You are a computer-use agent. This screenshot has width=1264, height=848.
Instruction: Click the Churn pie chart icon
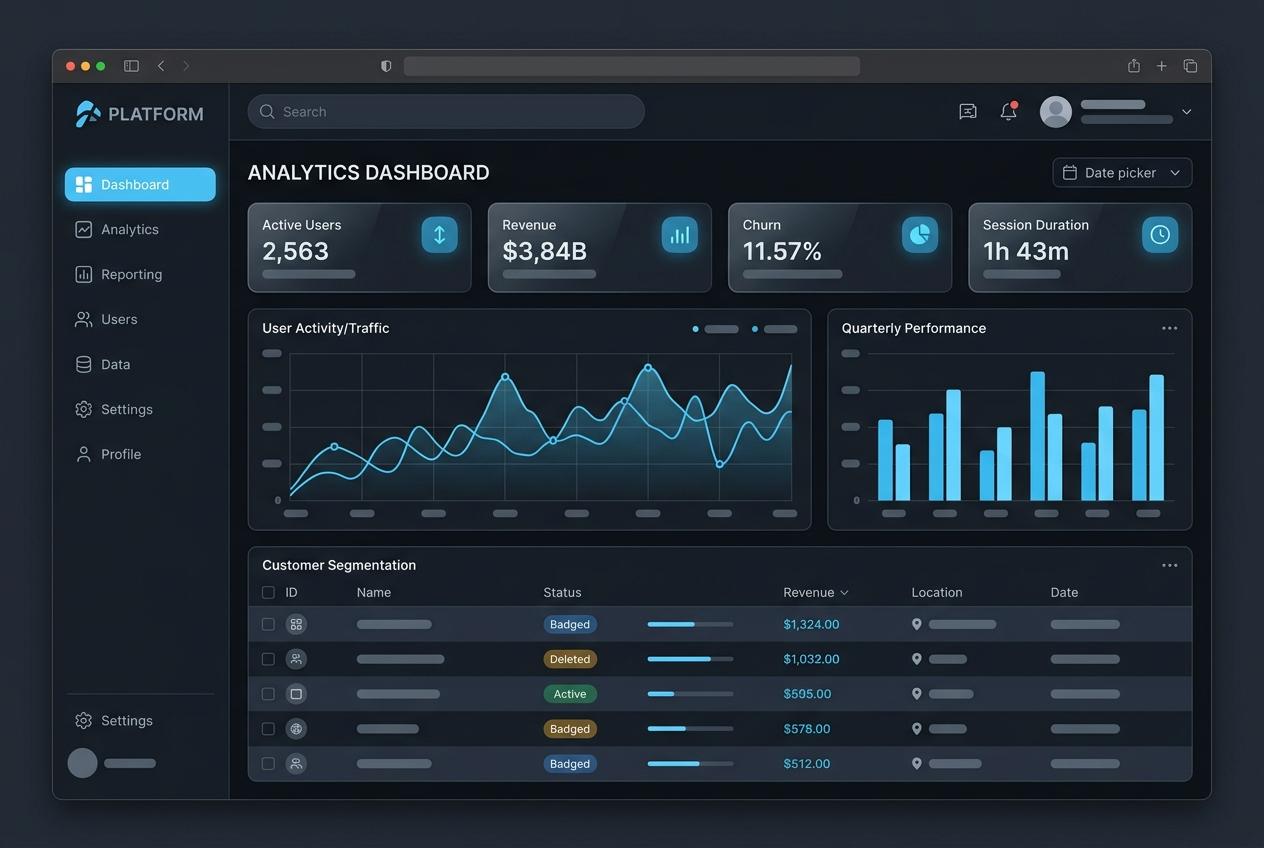click(920, 235)
